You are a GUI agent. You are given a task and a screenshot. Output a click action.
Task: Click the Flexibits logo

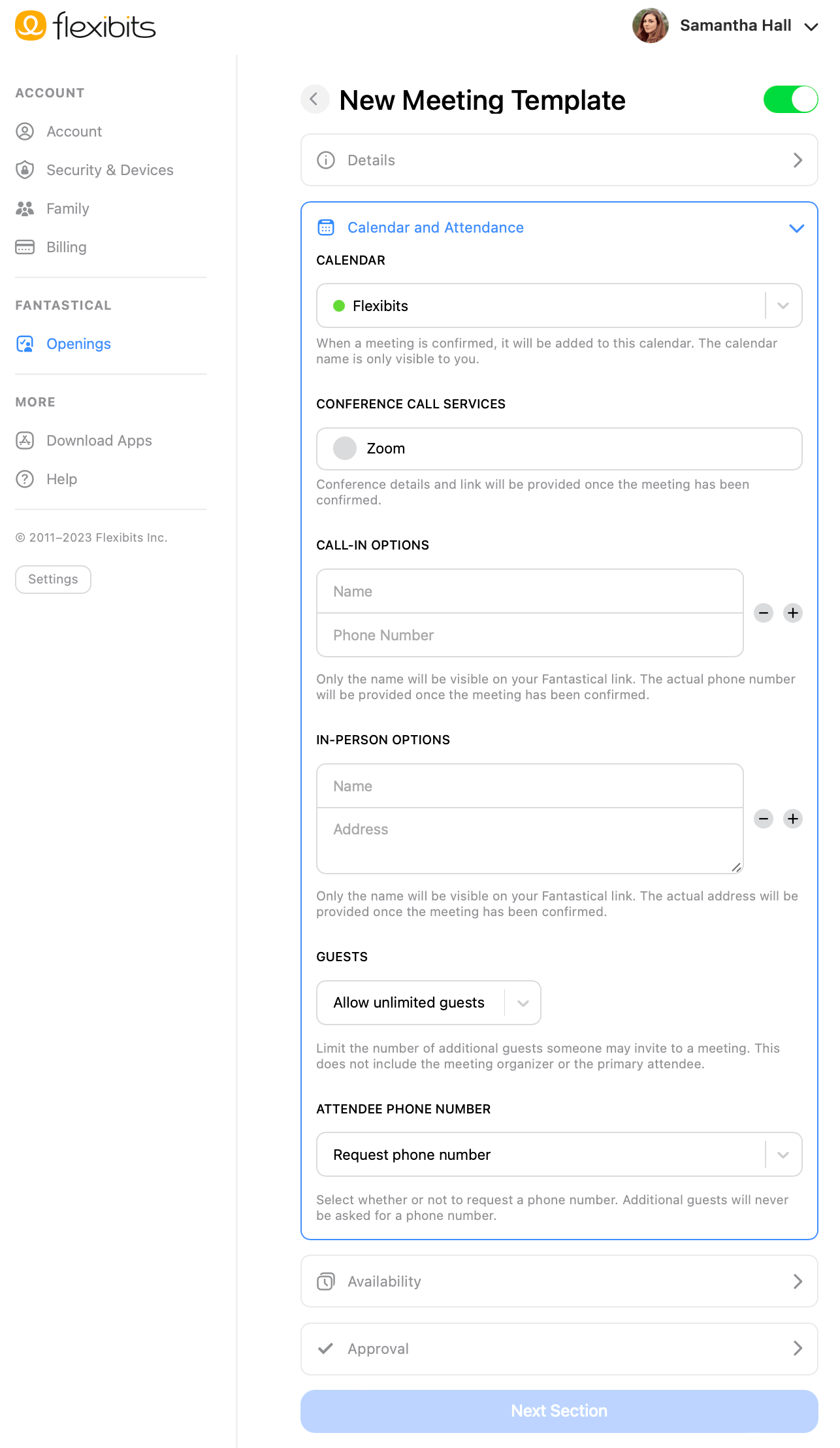coord(86,26)
